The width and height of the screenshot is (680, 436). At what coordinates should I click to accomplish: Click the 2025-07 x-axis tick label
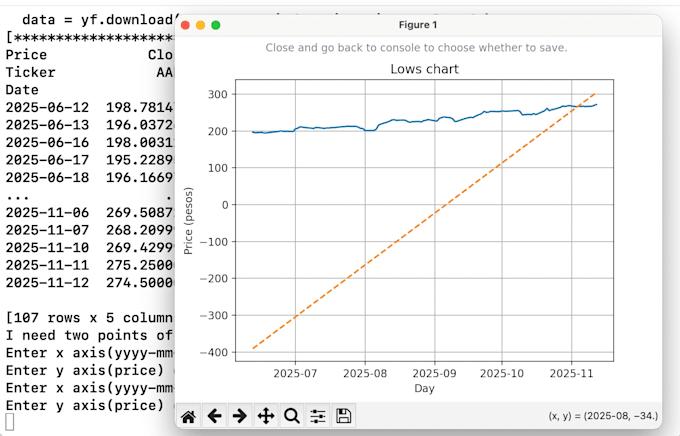click(295, 374)
